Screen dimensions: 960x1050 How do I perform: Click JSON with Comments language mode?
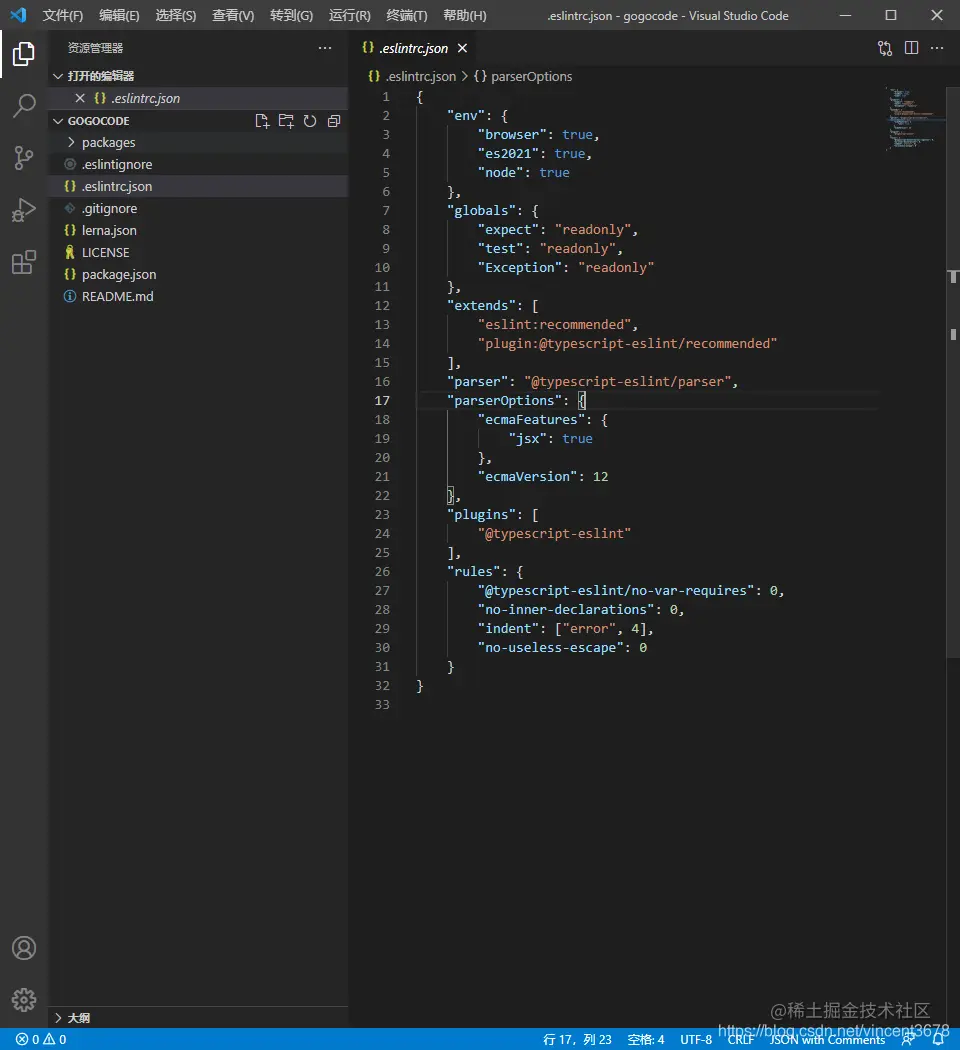point(827,1039)
